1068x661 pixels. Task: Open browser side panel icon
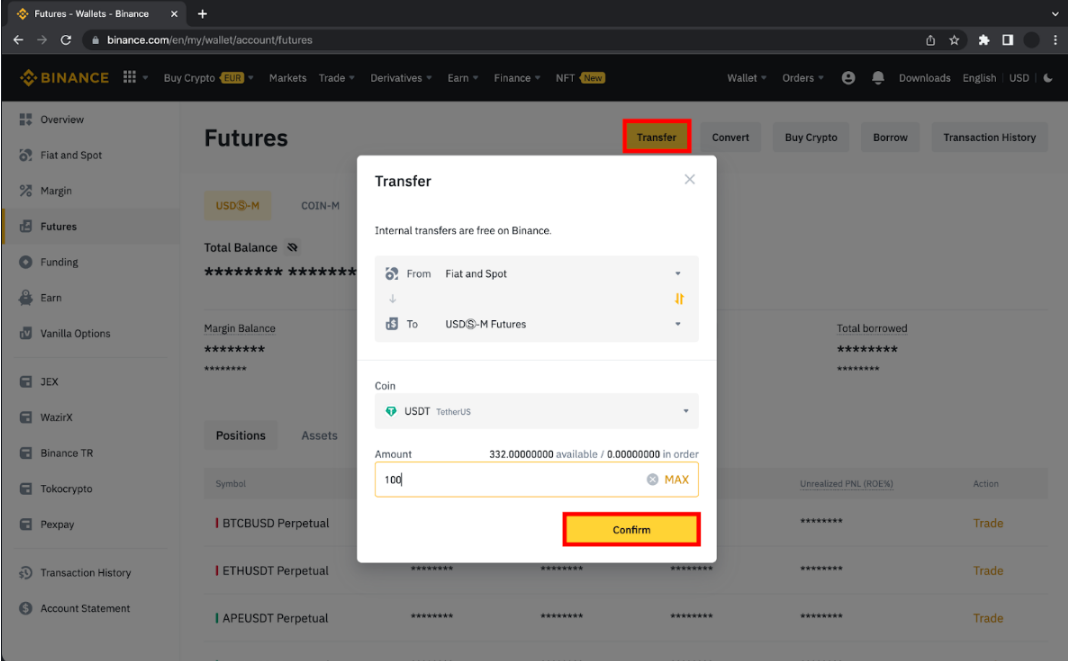tap(1007, 40)
